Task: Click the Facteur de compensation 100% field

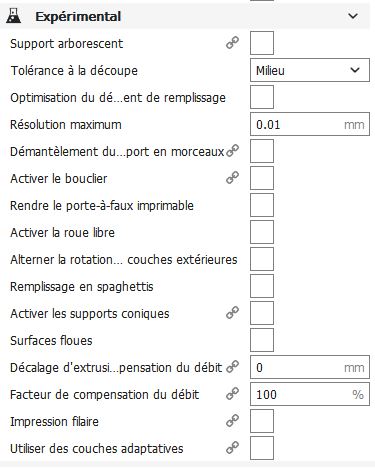Action: (x=310, y=394)
